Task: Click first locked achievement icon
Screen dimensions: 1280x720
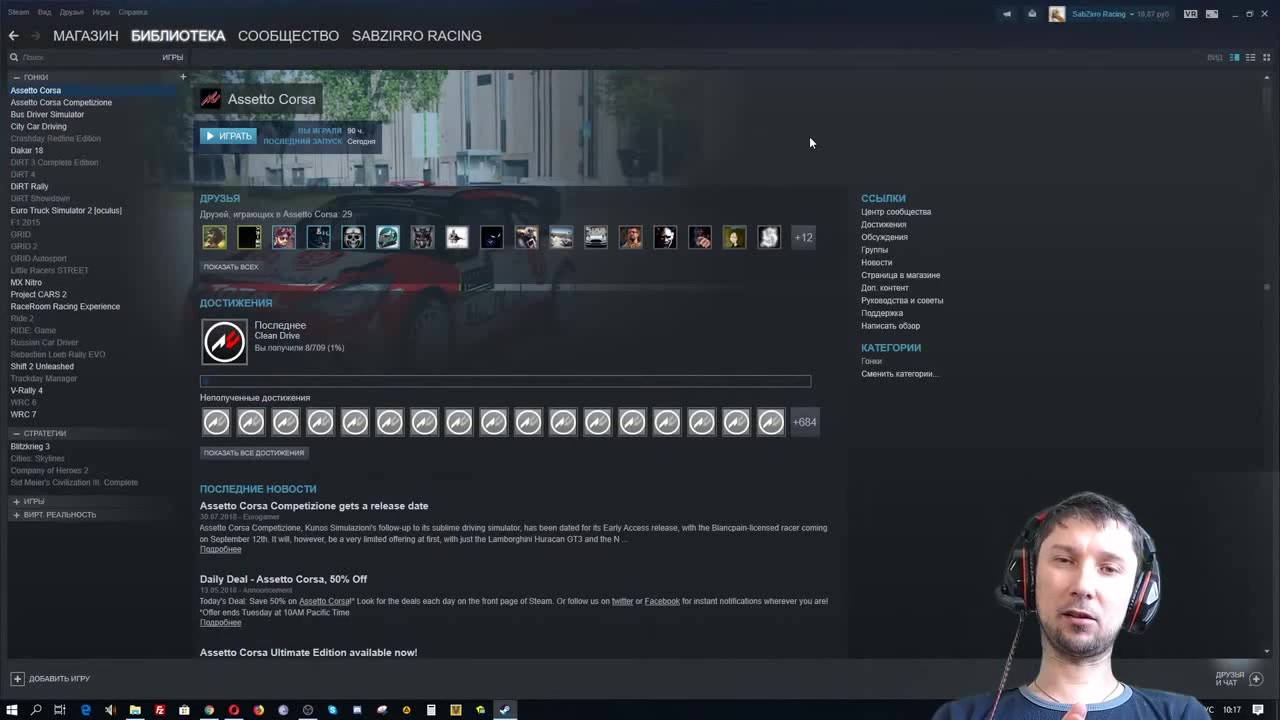Action: pyautogui.click(x=216, y=422)
